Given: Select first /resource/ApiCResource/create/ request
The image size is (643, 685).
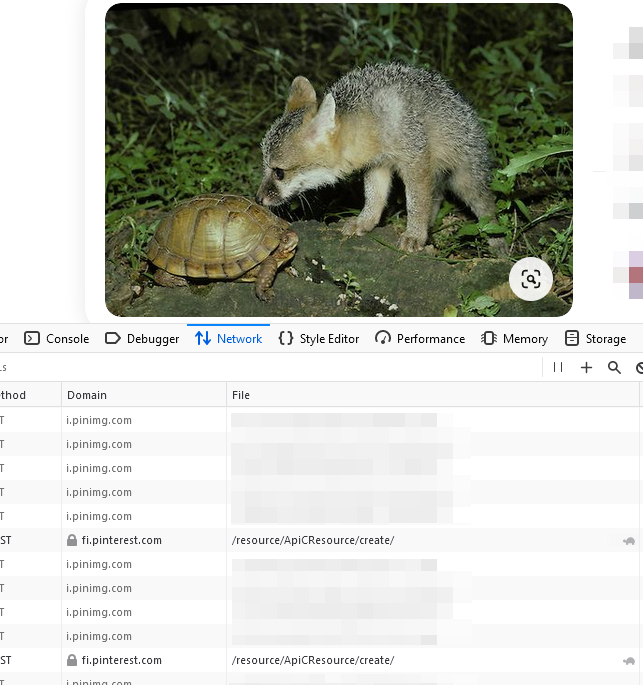Looking at the screenshot, I should (313, 540).
